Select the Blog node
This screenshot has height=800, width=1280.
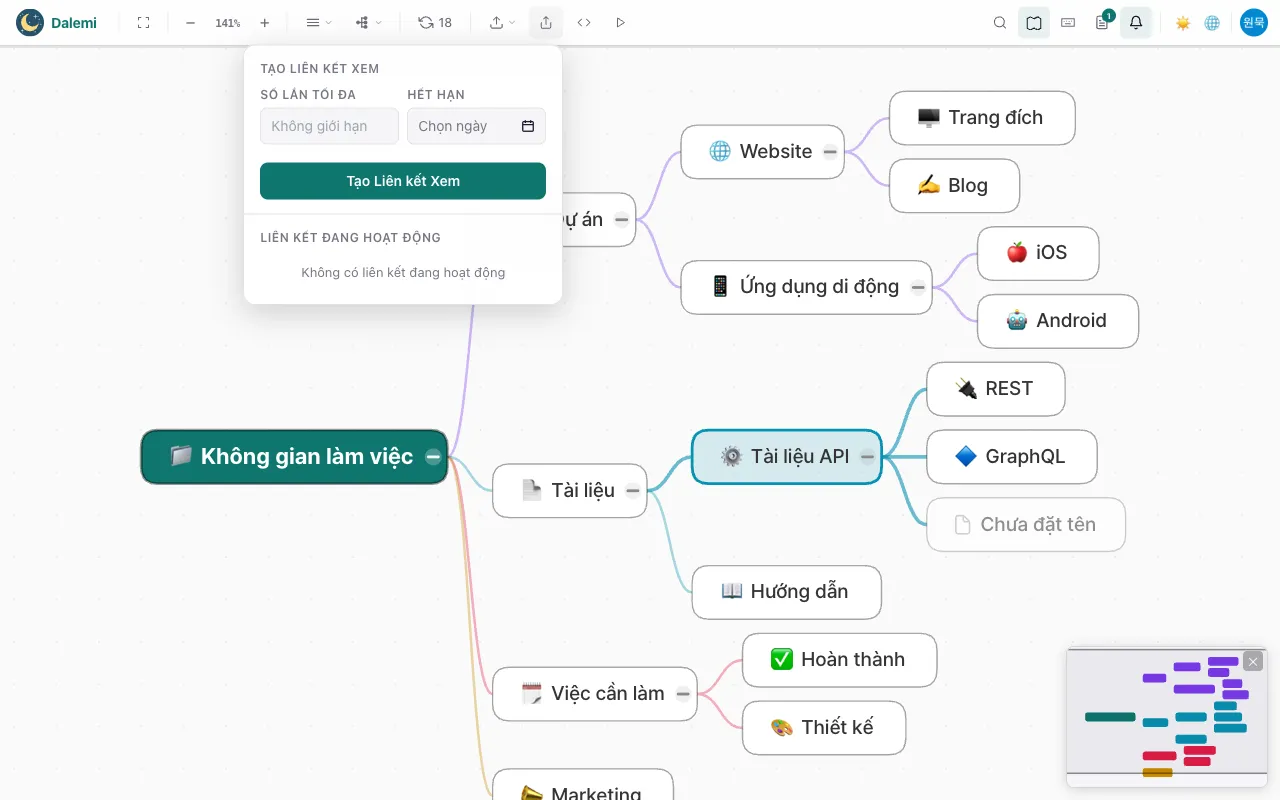tap(954, 186)
